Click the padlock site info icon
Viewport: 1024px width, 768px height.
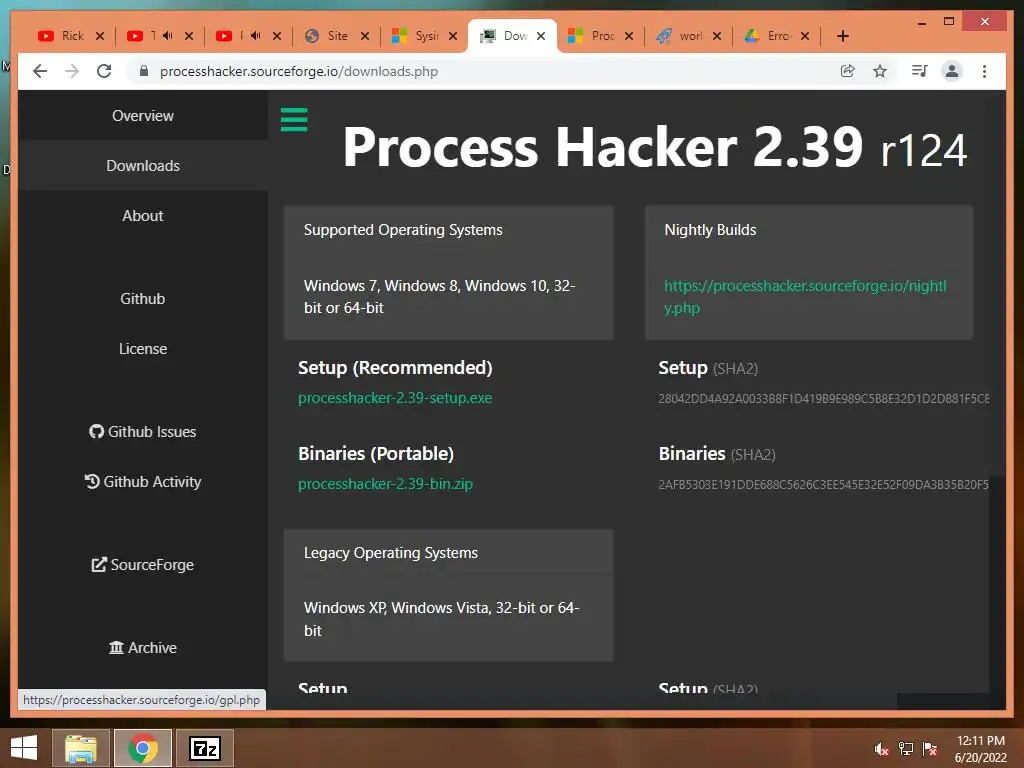144,71
